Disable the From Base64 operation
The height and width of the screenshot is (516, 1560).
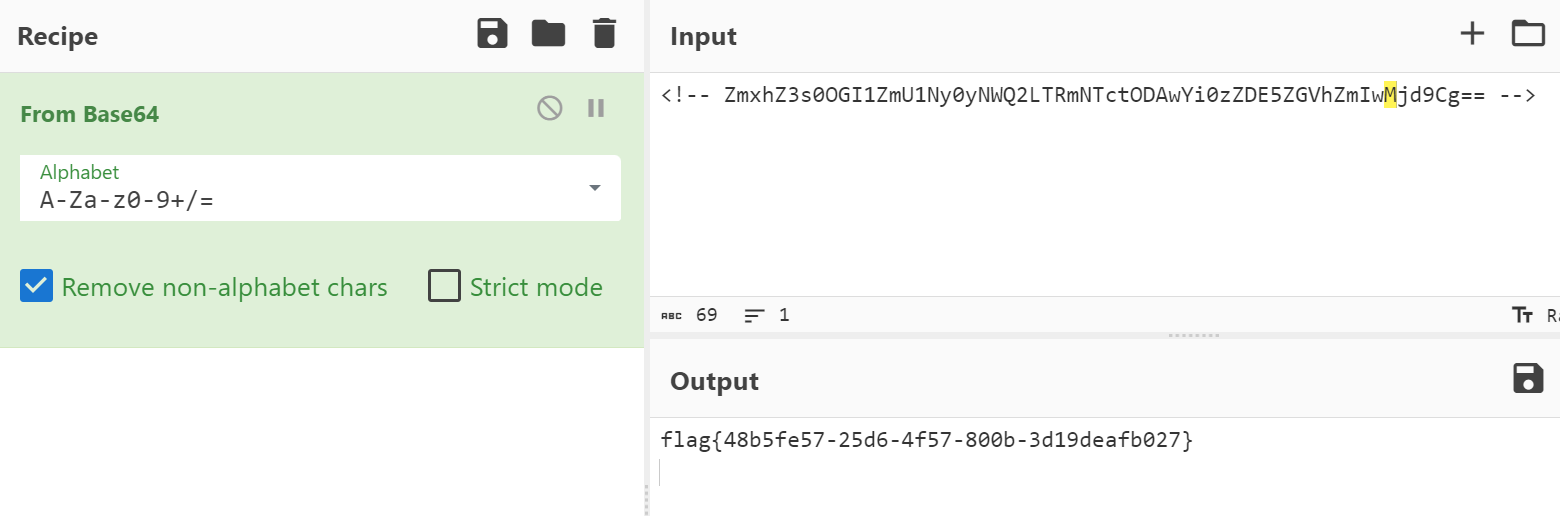pos(549,108)
